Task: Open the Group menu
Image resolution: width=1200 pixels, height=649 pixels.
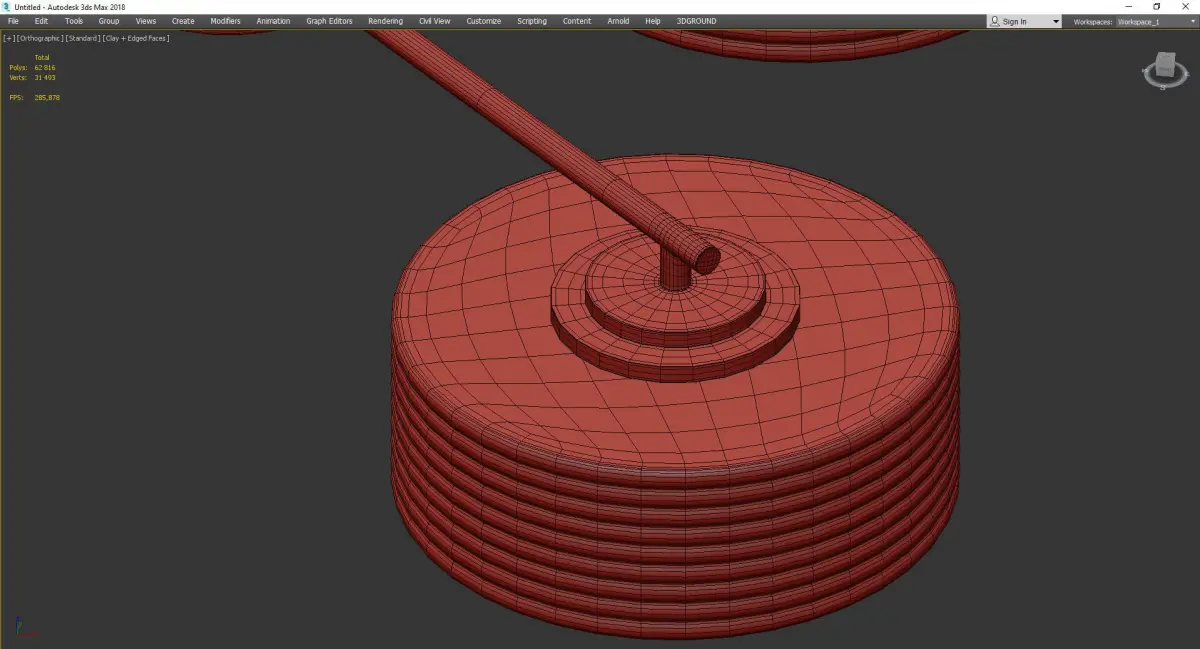Action: (108, 21)
